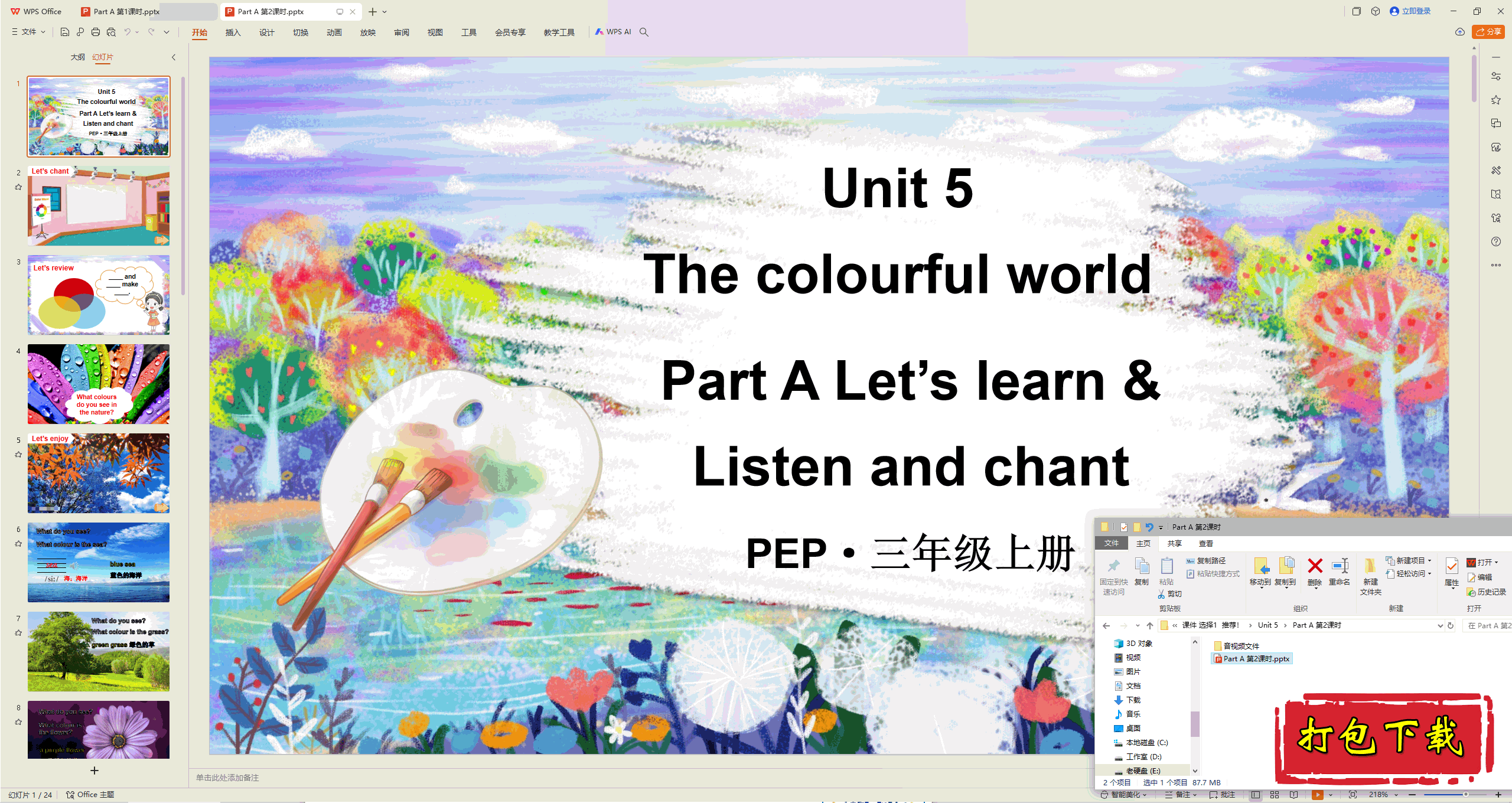Expand 新建项目 dropdown in Explorer
1512x803 pixels.
tap(1409, 560)
